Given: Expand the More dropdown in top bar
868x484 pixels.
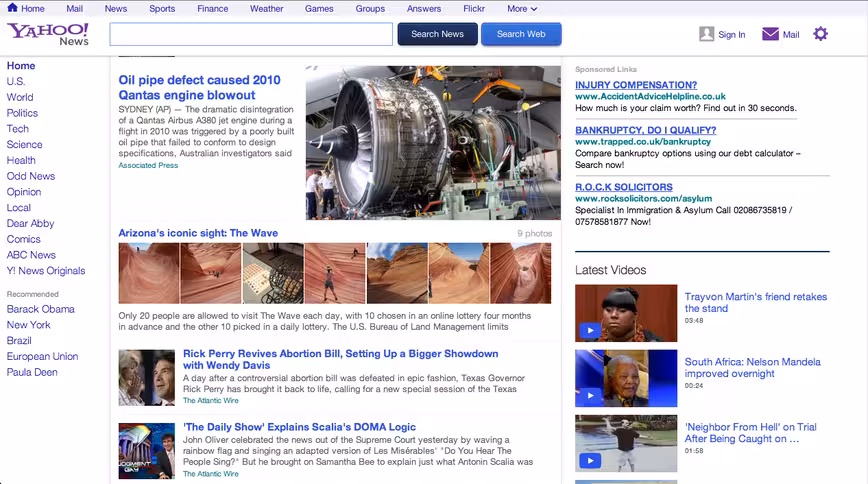Looking at the screenshot, I should tap(522, 9).
